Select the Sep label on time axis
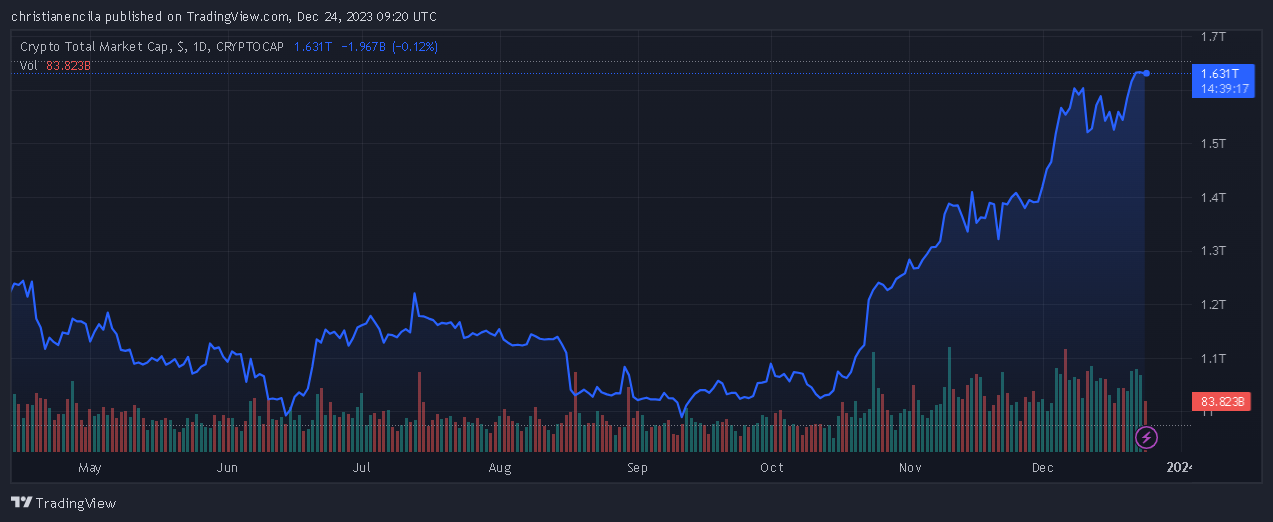Image resolution: width=1273 pixels, height=522 pixels. tap(637, 468)
